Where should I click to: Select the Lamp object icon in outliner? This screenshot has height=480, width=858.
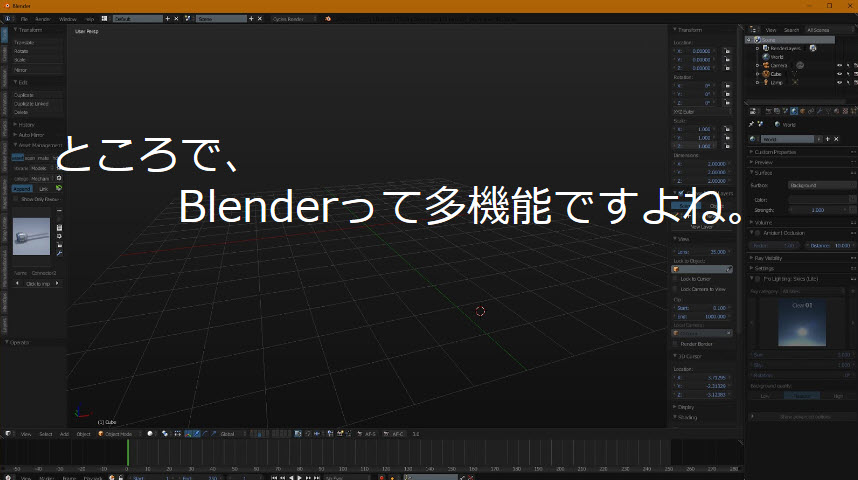tap(766, 83)
